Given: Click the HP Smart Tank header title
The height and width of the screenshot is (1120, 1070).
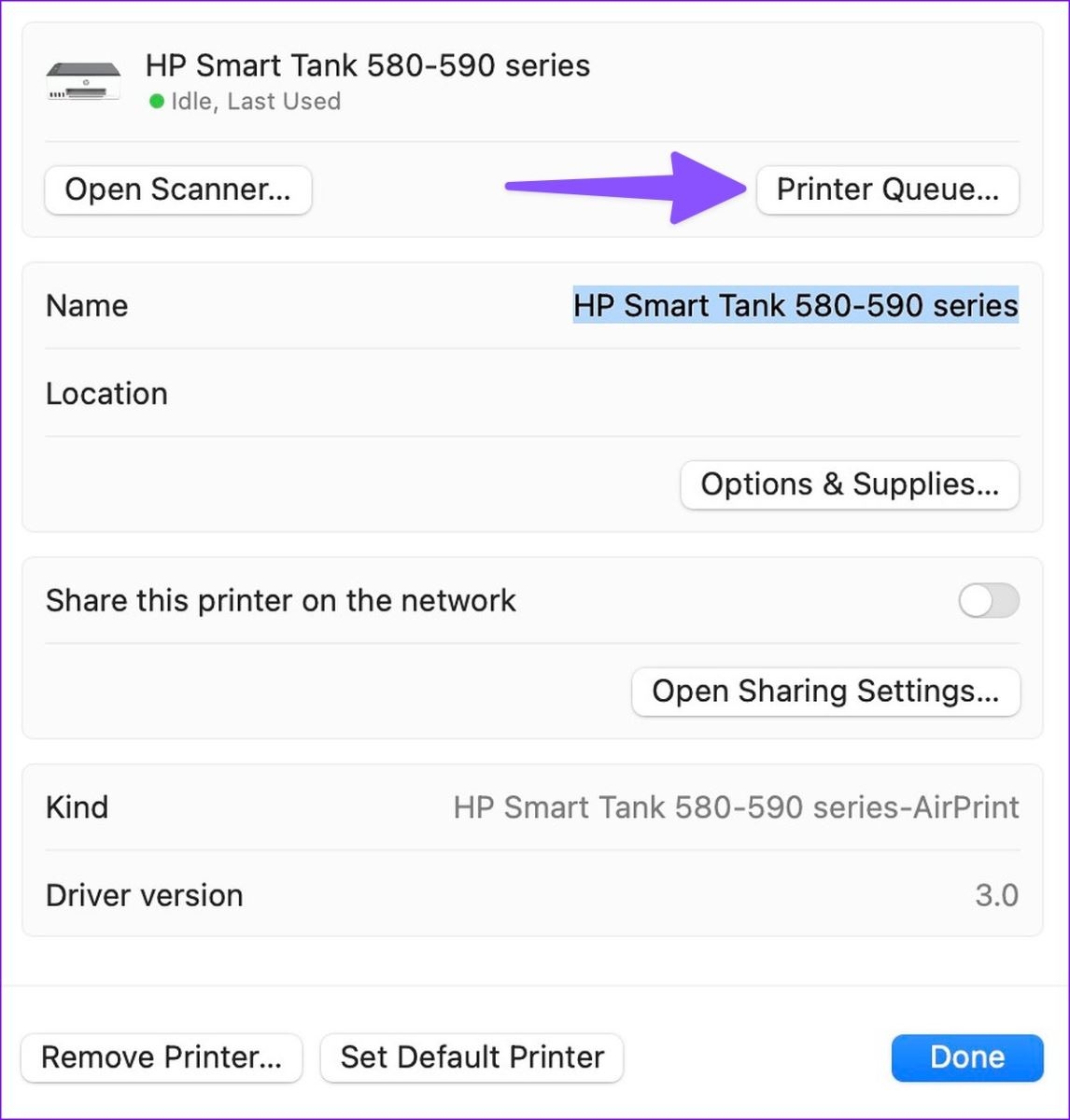Looking at the screenshot, I should pyautogui.click(x=368, y=66).
